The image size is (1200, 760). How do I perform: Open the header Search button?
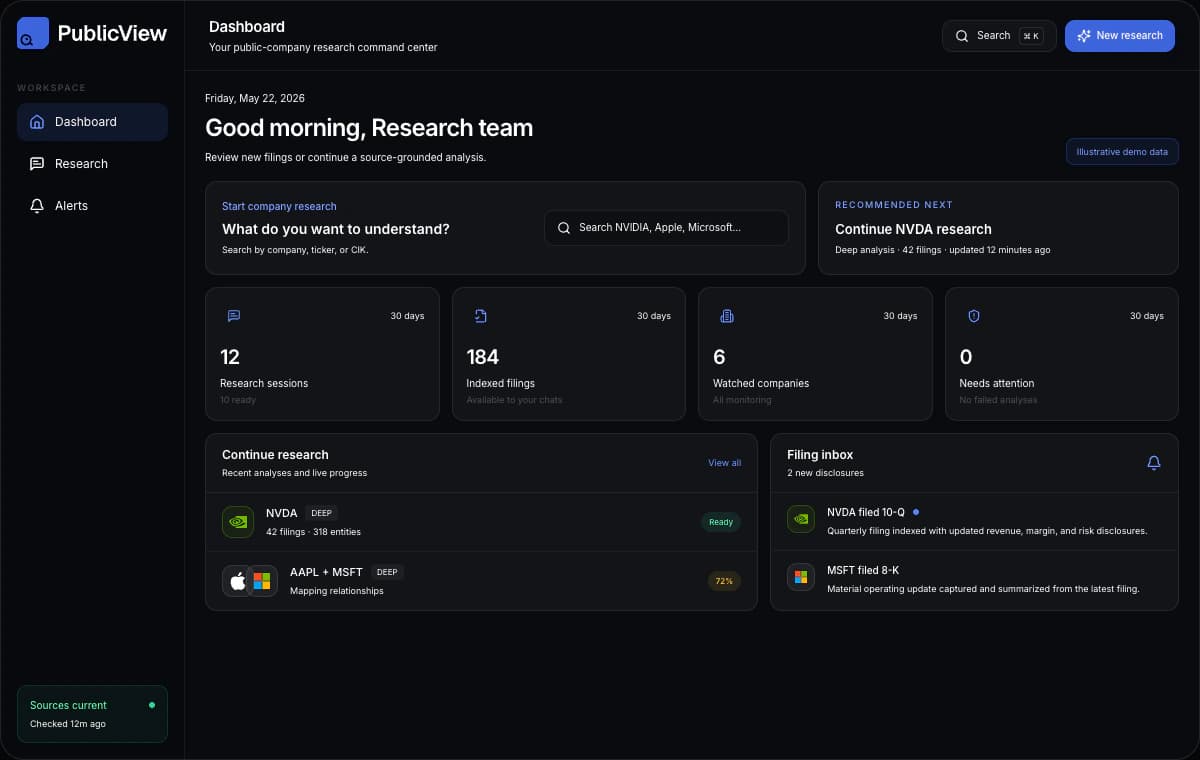[x=999, y=36]
